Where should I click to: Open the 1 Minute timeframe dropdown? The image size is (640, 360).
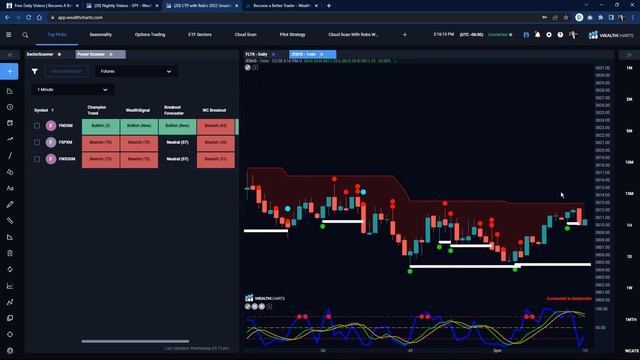pos(73,90)
